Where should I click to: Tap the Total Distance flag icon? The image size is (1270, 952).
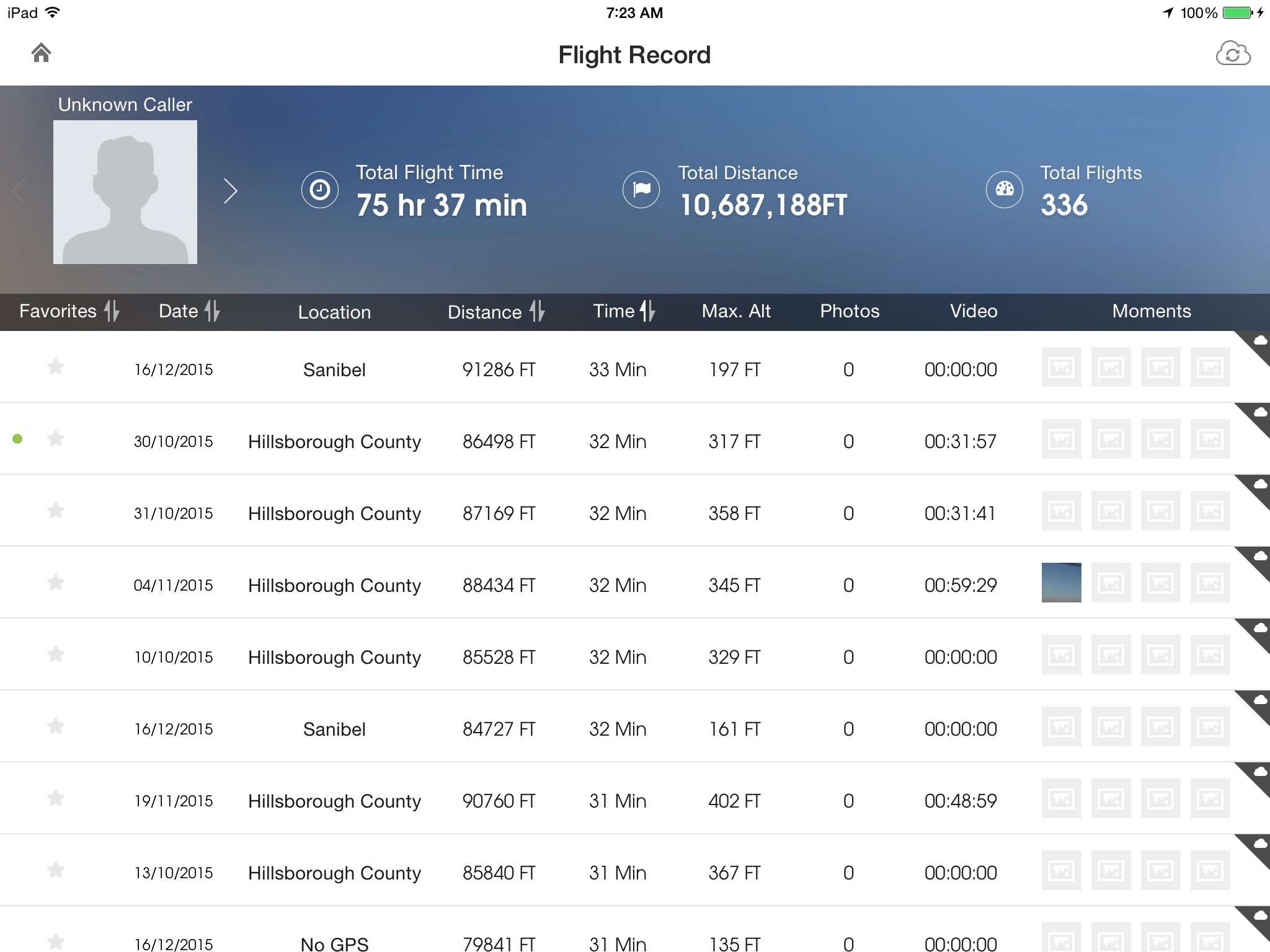click(641, 190)
